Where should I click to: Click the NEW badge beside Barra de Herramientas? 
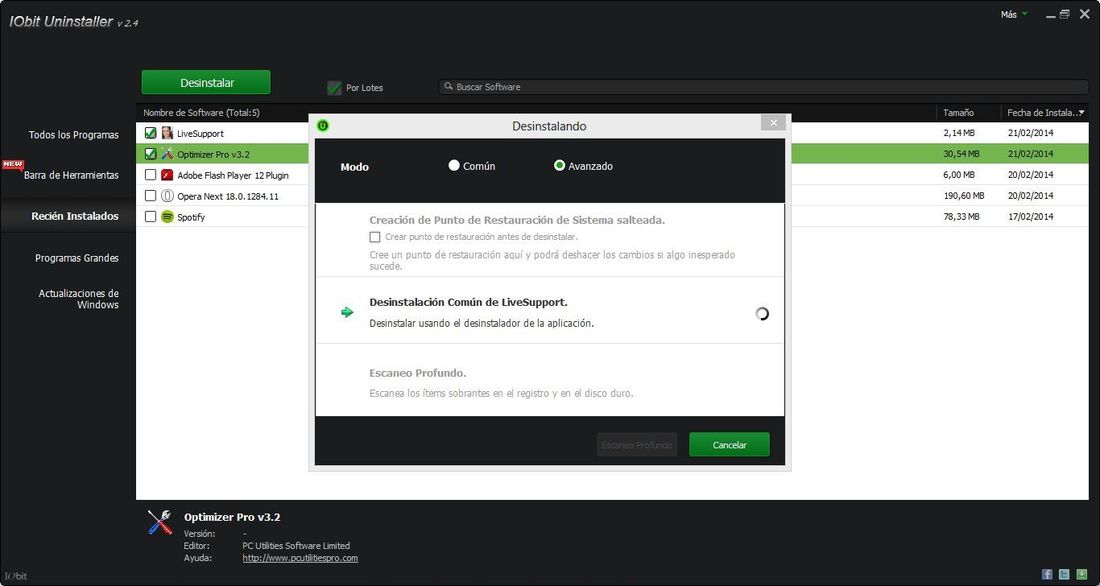coord(13,165)
